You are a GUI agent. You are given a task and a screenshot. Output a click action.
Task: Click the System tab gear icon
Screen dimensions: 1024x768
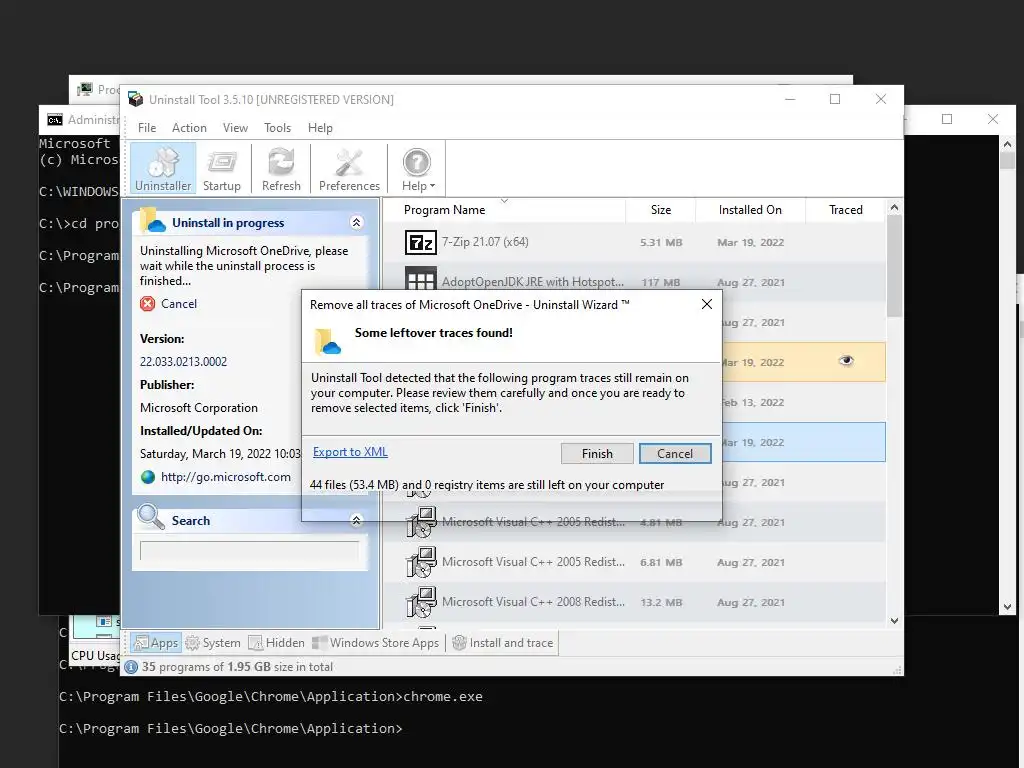[193, 643]
